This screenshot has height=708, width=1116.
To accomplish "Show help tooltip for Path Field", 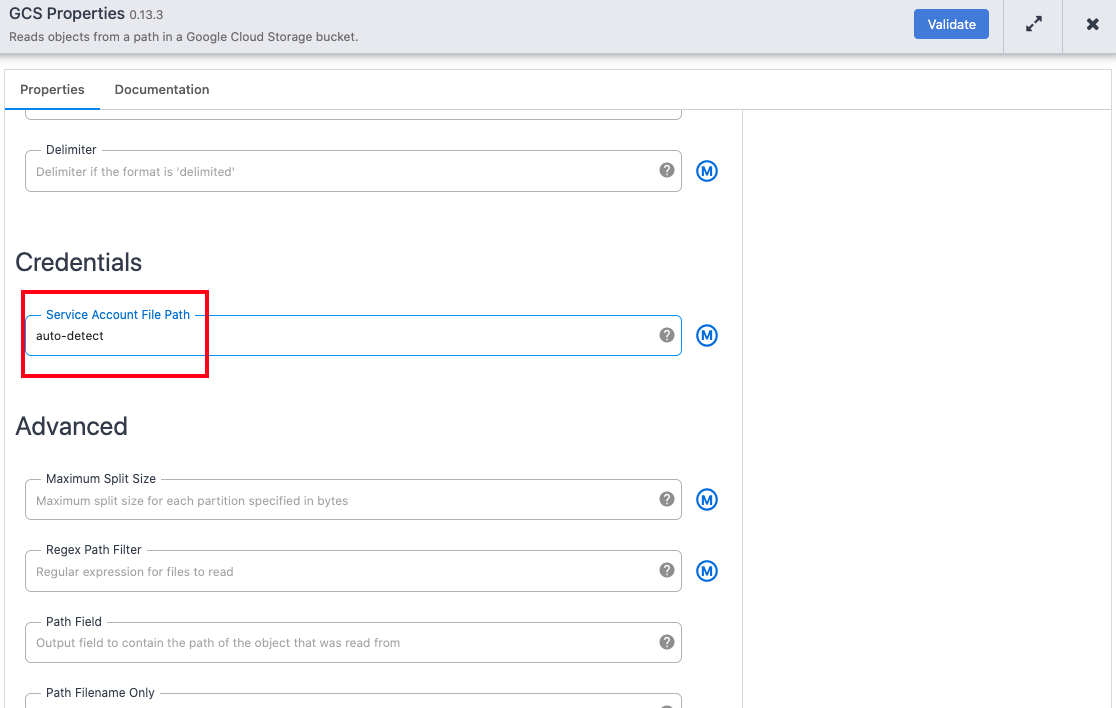I will click(667, 642).
